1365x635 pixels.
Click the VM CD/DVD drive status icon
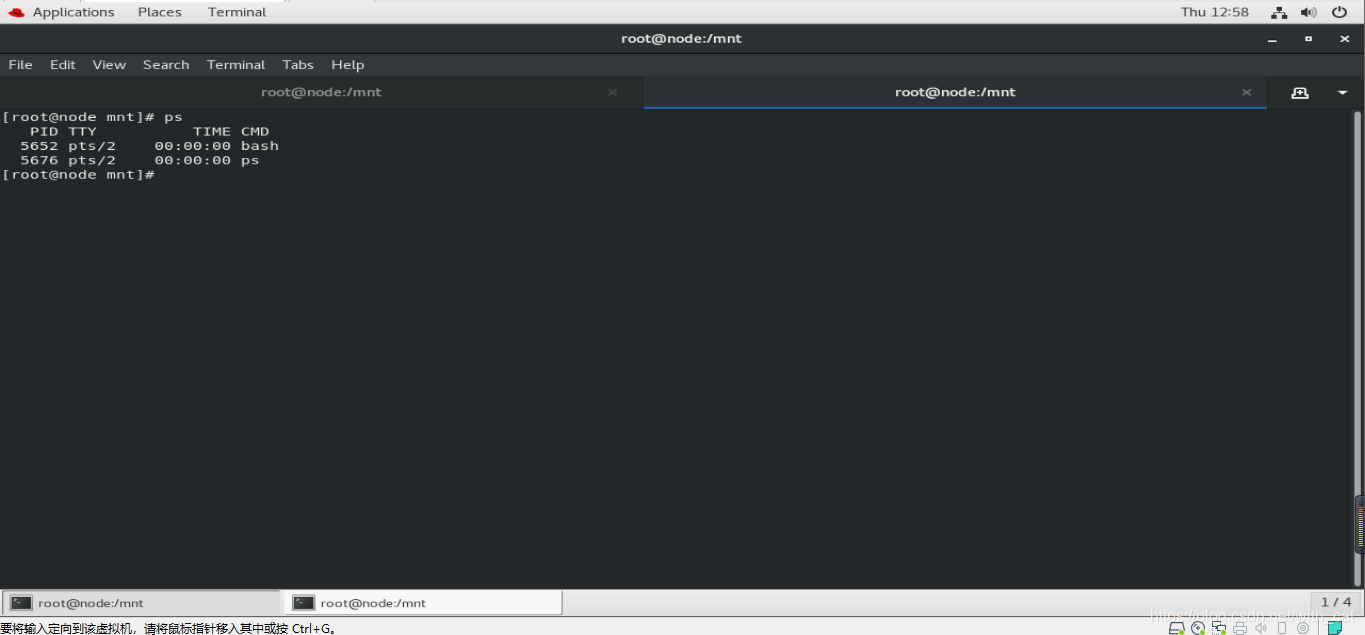(x=1198, y=628)
